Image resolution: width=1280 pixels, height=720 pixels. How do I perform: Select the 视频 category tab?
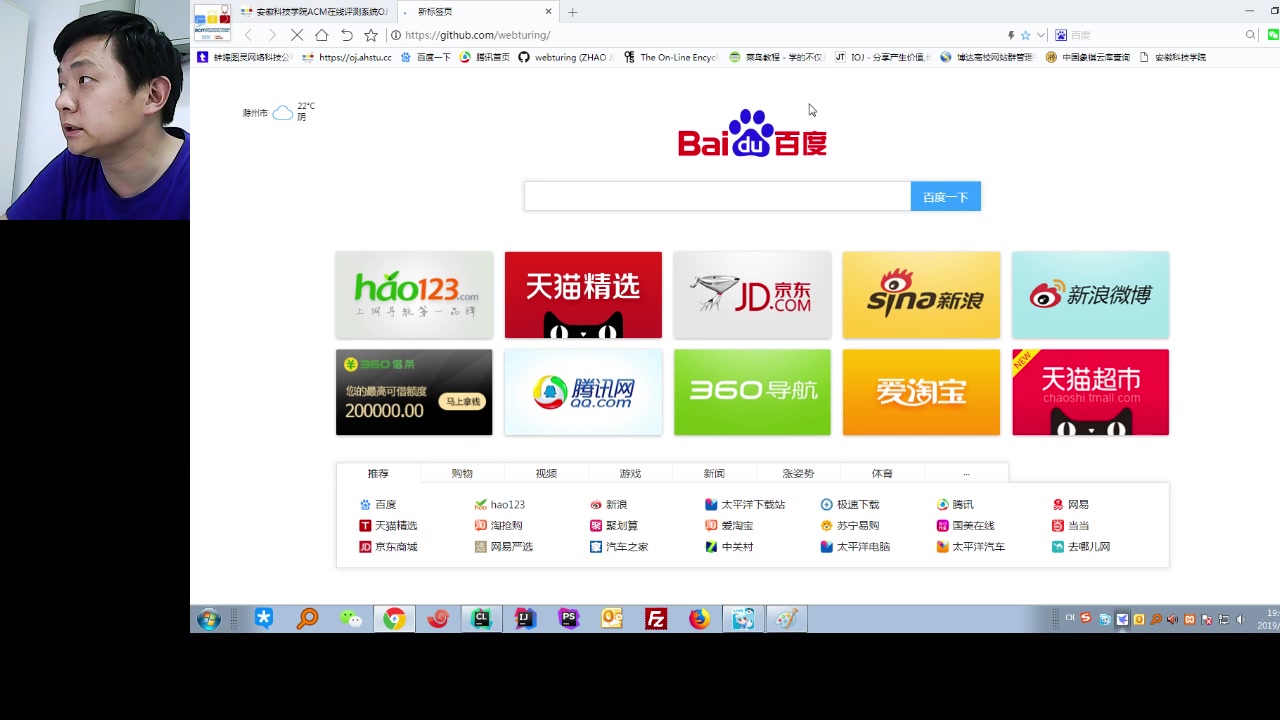[x=546, y=473]
